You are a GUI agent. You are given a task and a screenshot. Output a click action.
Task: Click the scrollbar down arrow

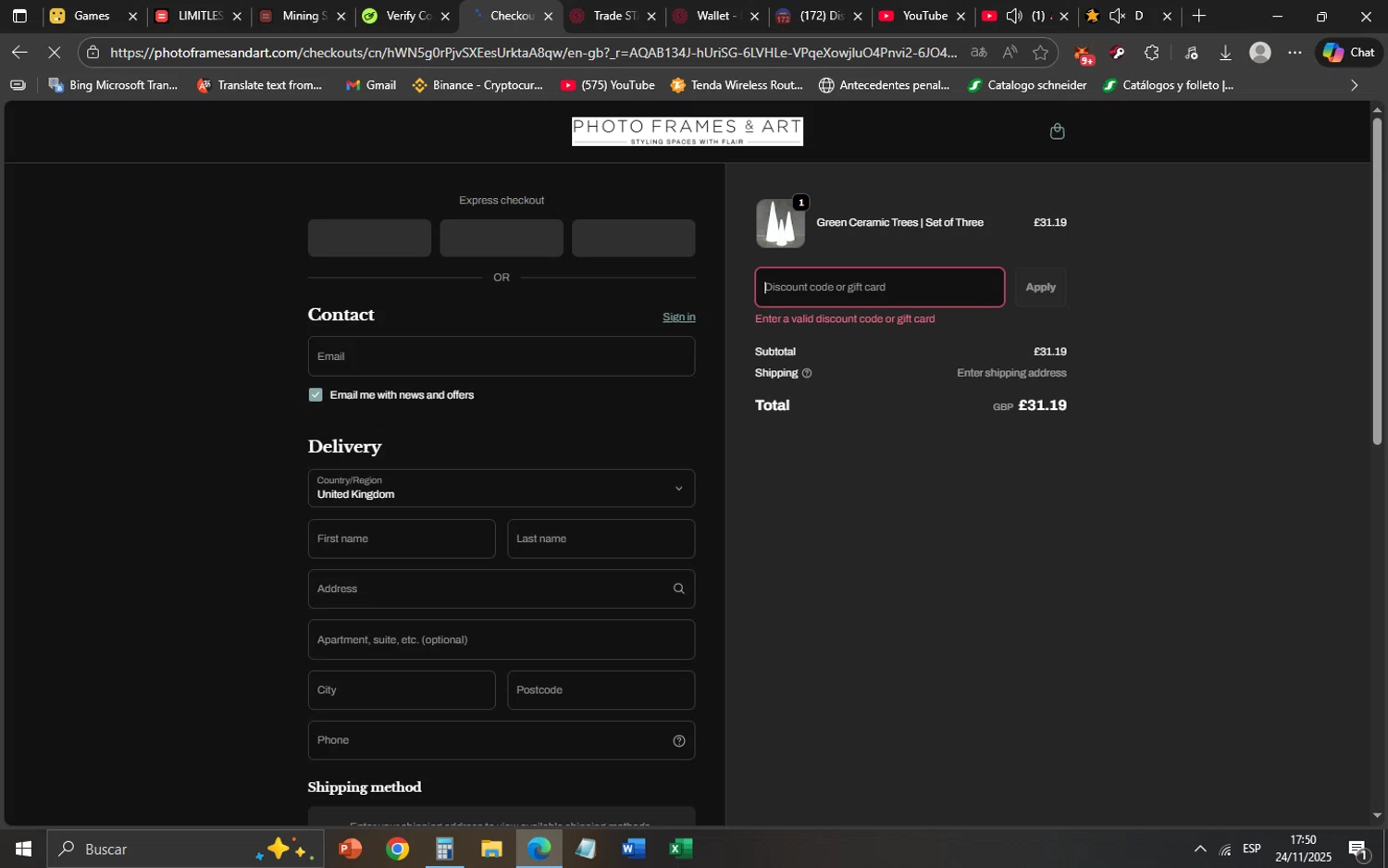click(x=1377, y=815)
